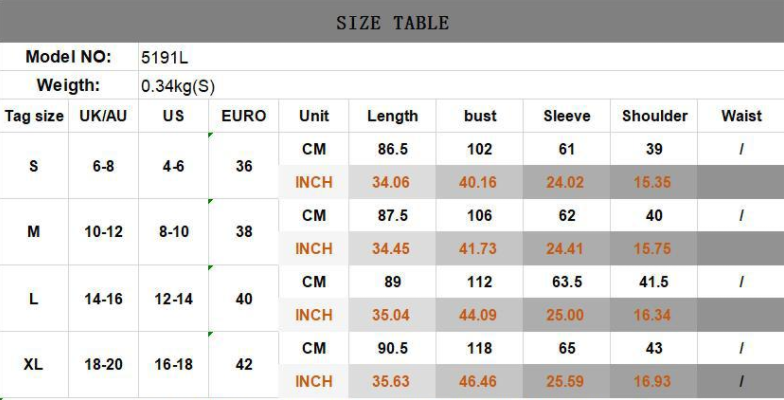The width and height of the screenshot is (784, 400).
Task: Select the 25.59 sleeve inch value
Action: tap(567, 381)
